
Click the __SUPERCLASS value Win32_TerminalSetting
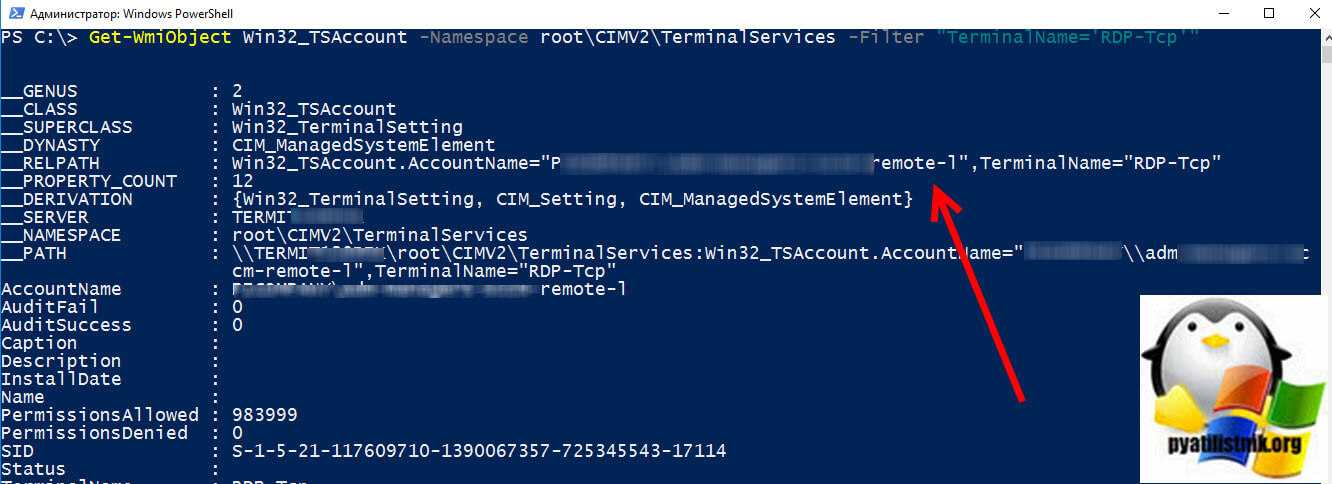point(346,127)
